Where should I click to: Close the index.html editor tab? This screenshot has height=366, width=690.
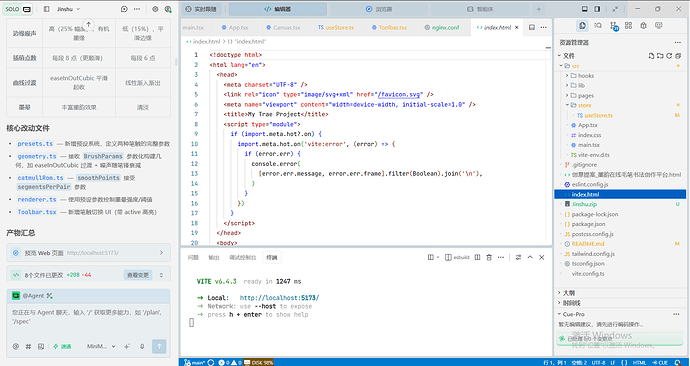[517, 27]
